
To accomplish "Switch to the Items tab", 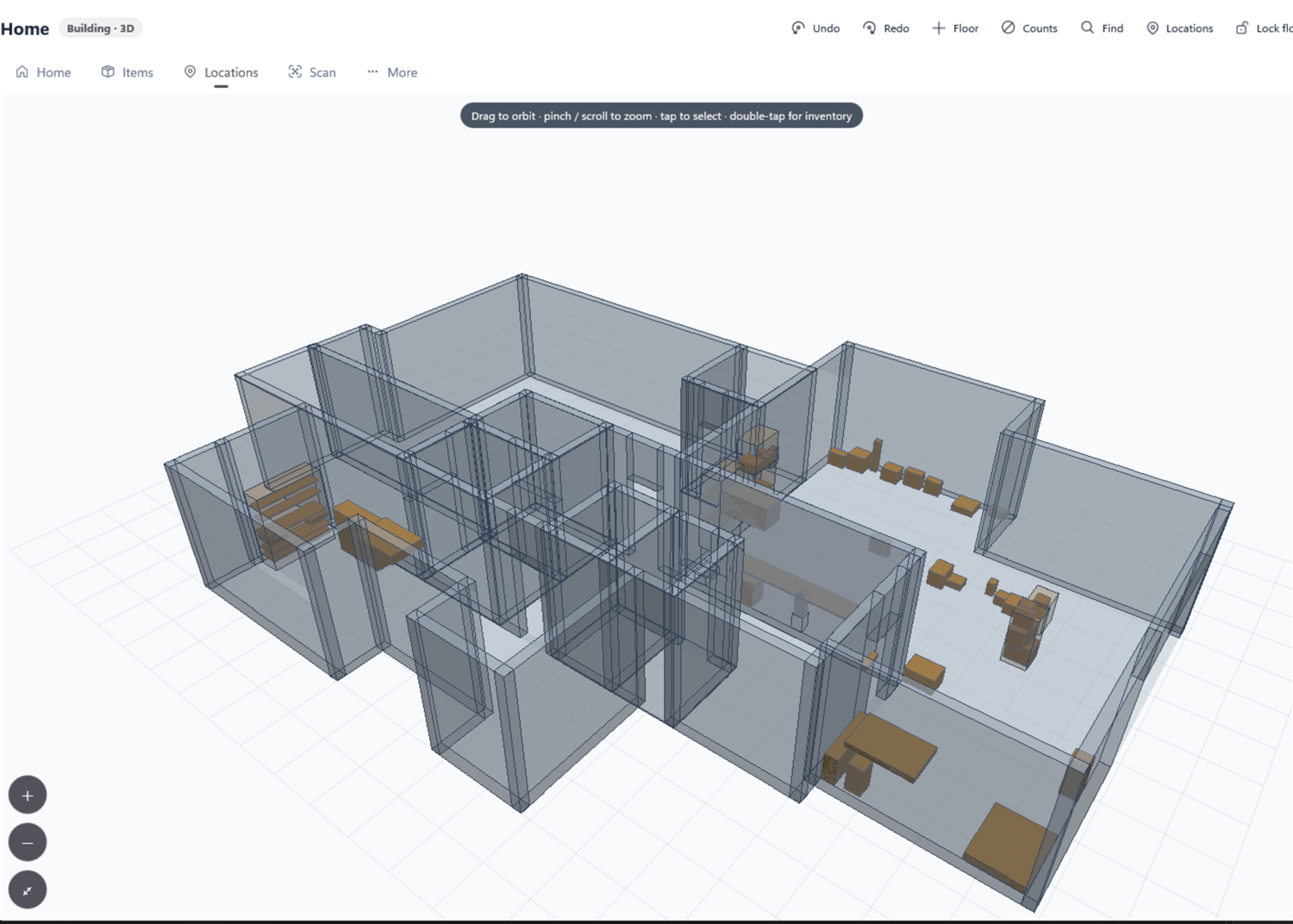I will pyautogui.click(x=127, y=72).
